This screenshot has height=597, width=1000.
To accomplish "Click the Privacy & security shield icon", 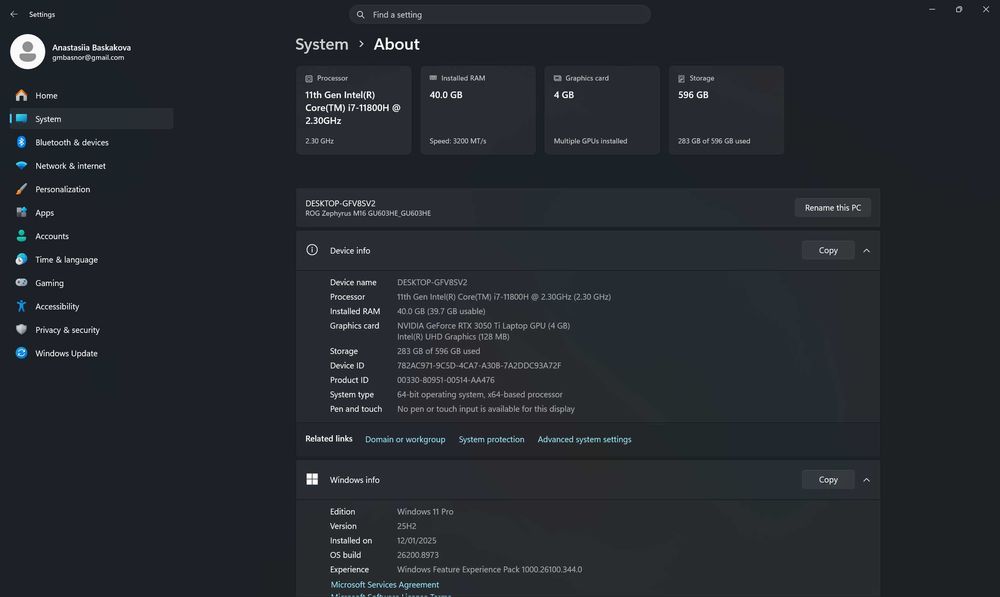I will pyautogui.click(x=22, y=330).
